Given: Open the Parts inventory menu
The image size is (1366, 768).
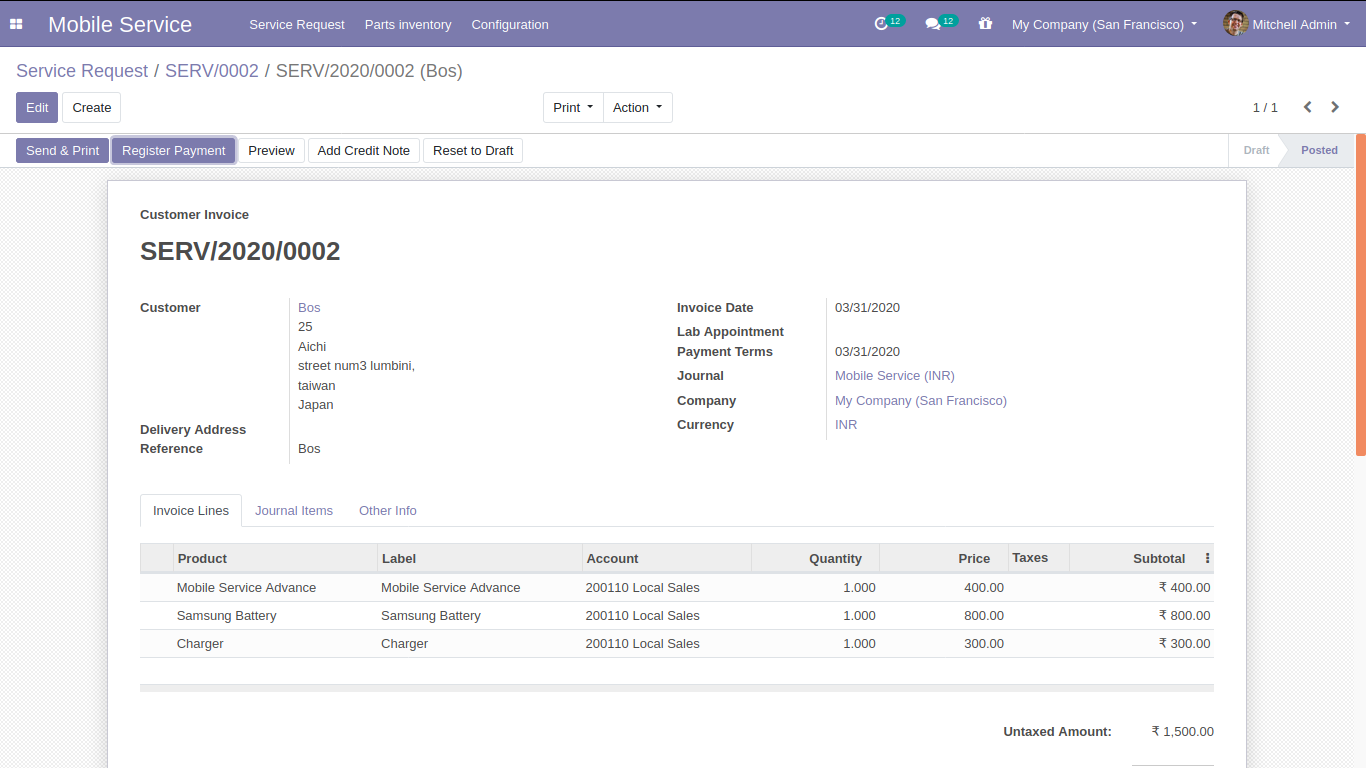Looking at the screenshot, I should pos(407,24).
